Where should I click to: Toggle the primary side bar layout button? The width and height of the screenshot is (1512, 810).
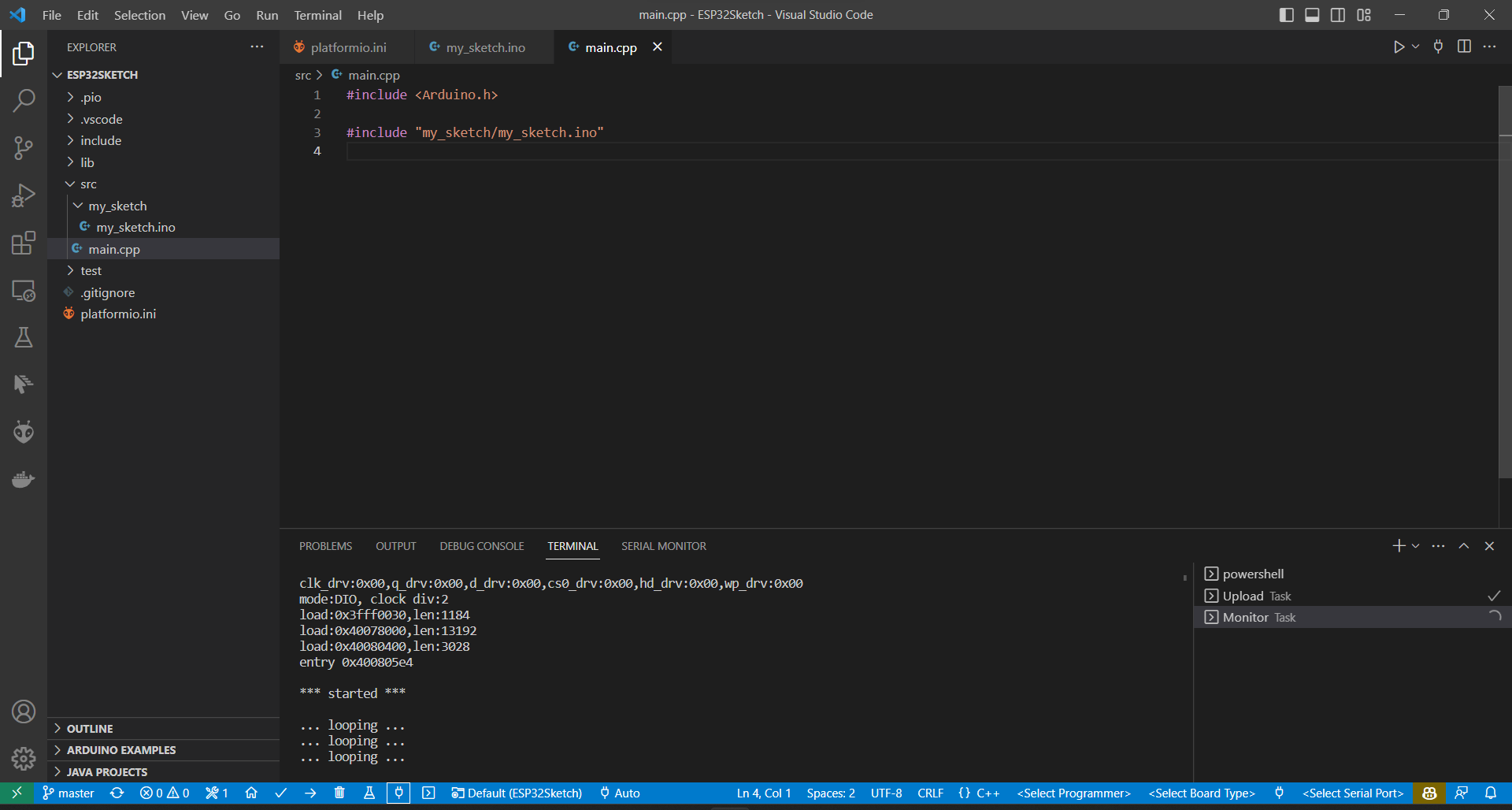click(1287, 15)
